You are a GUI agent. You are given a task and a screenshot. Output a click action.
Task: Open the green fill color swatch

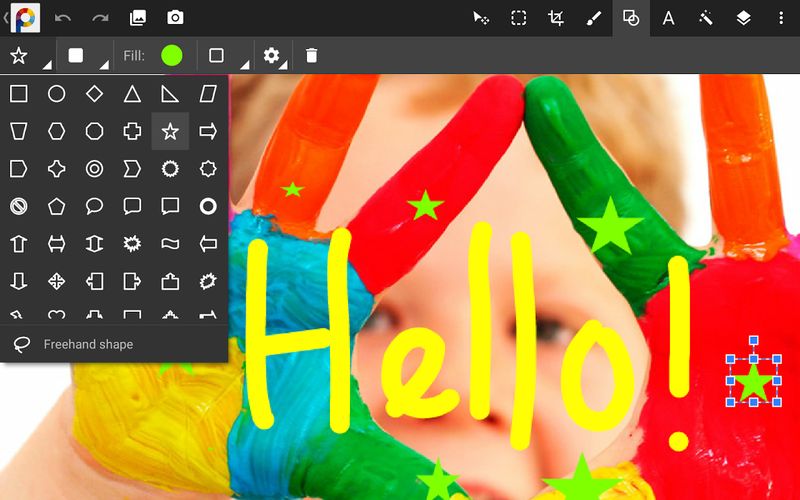click(x=171, y=55)
